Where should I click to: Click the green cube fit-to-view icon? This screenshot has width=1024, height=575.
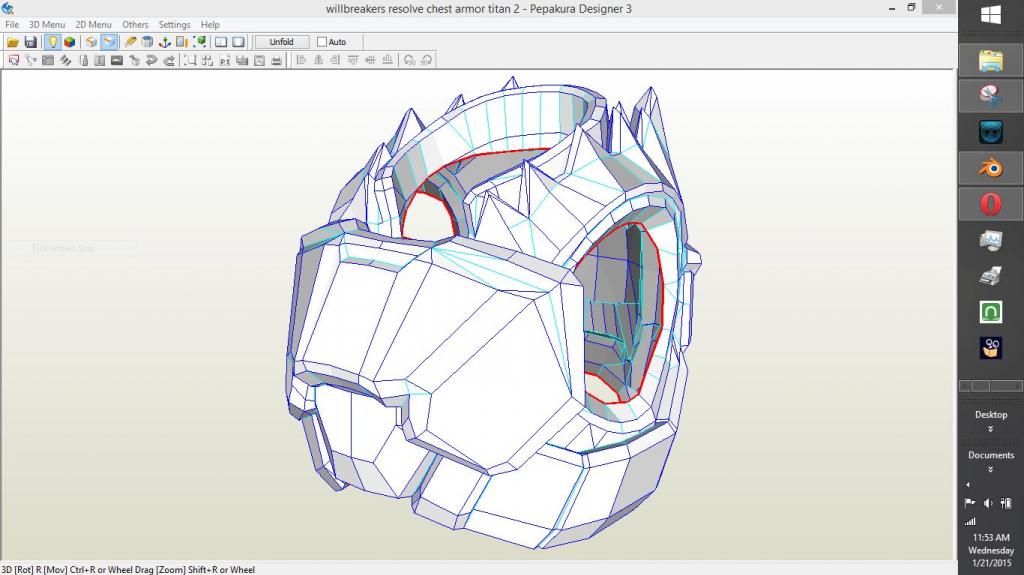click(200, 42)
